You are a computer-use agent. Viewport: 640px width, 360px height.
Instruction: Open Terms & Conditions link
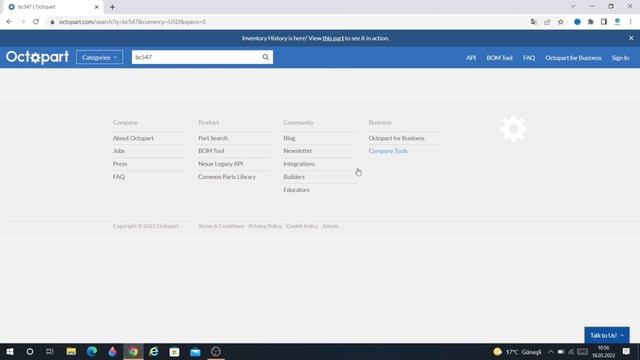(221, 226)
